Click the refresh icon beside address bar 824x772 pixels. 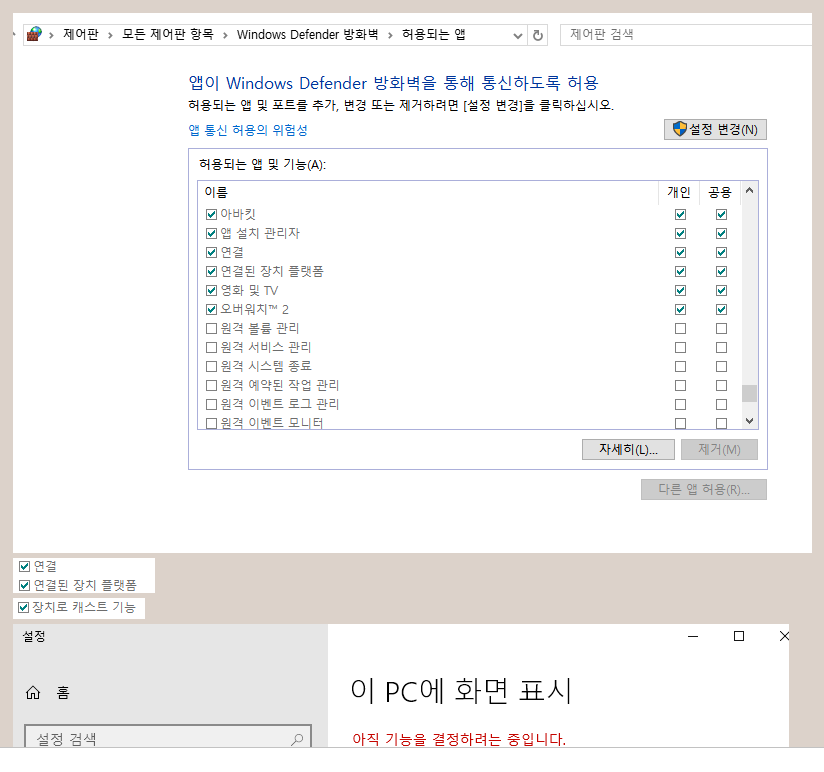(538, 35)
